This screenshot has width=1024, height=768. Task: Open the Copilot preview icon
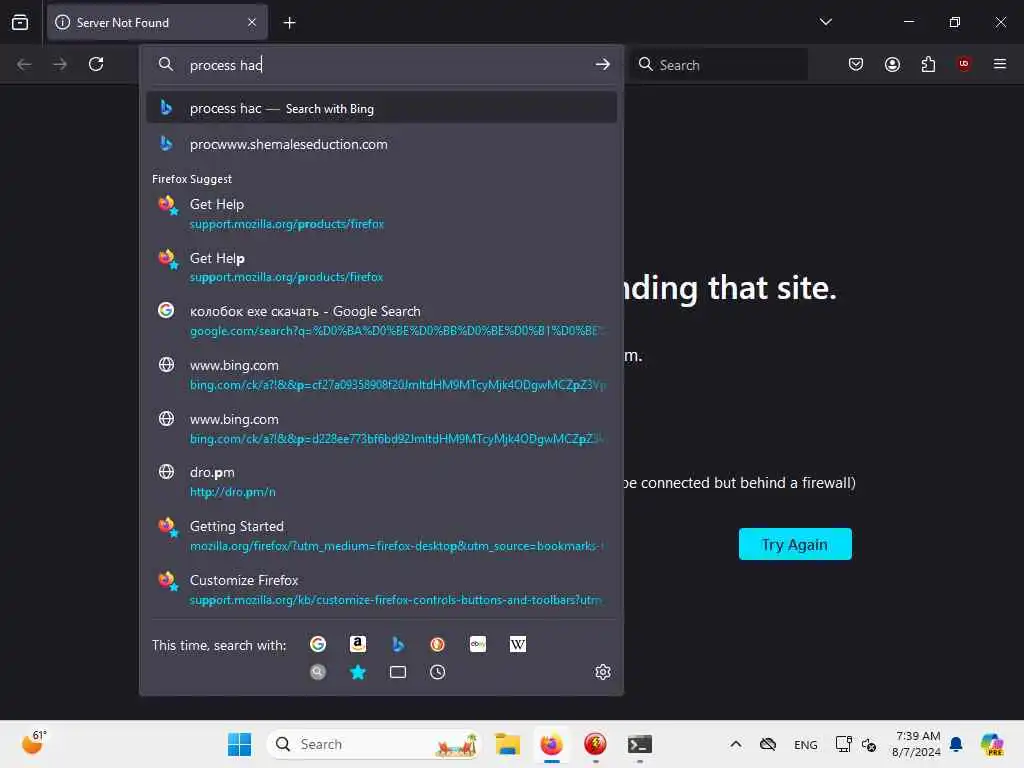[992, 744]
